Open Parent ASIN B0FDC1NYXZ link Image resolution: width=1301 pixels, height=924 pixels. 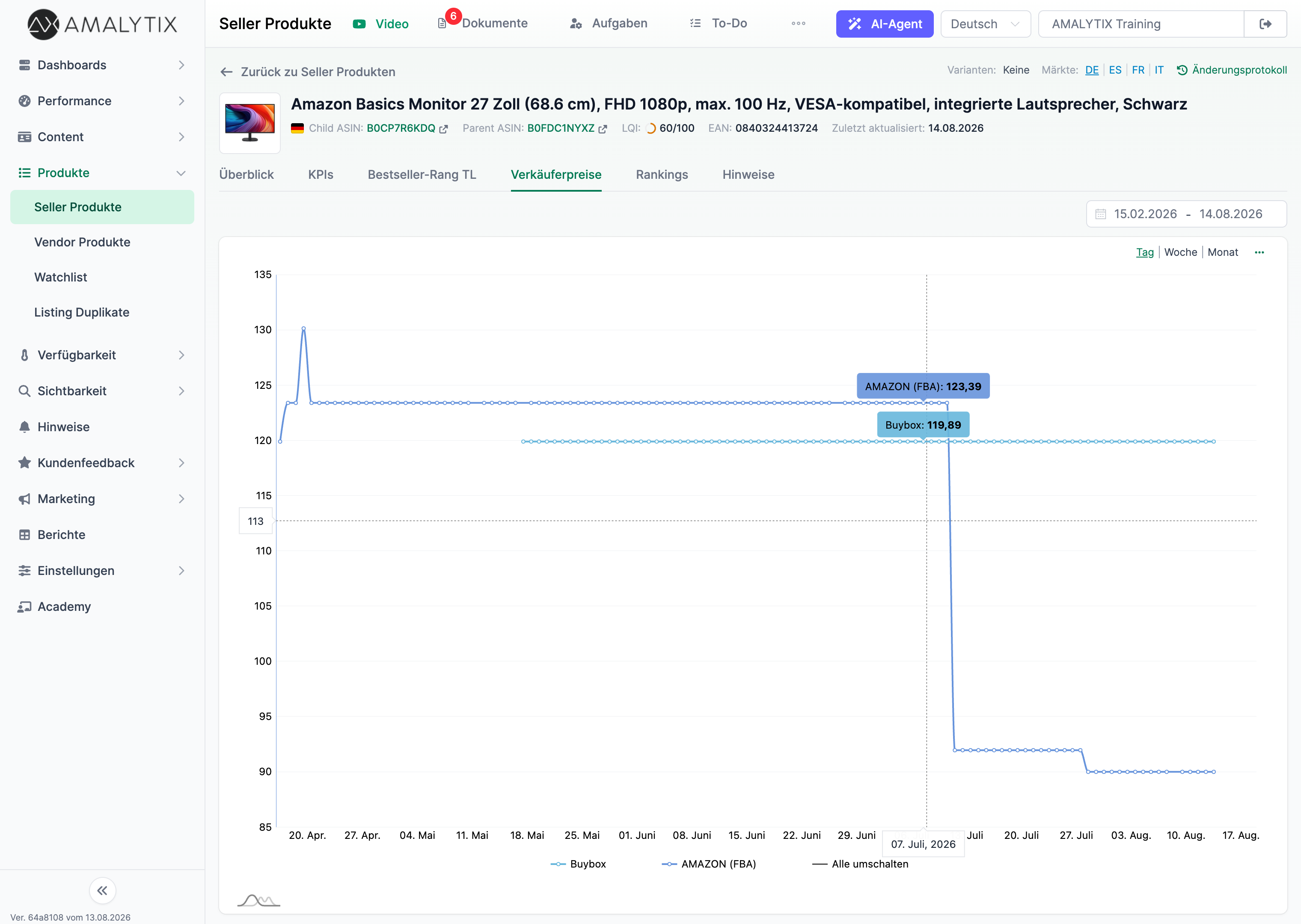[561, 128]
